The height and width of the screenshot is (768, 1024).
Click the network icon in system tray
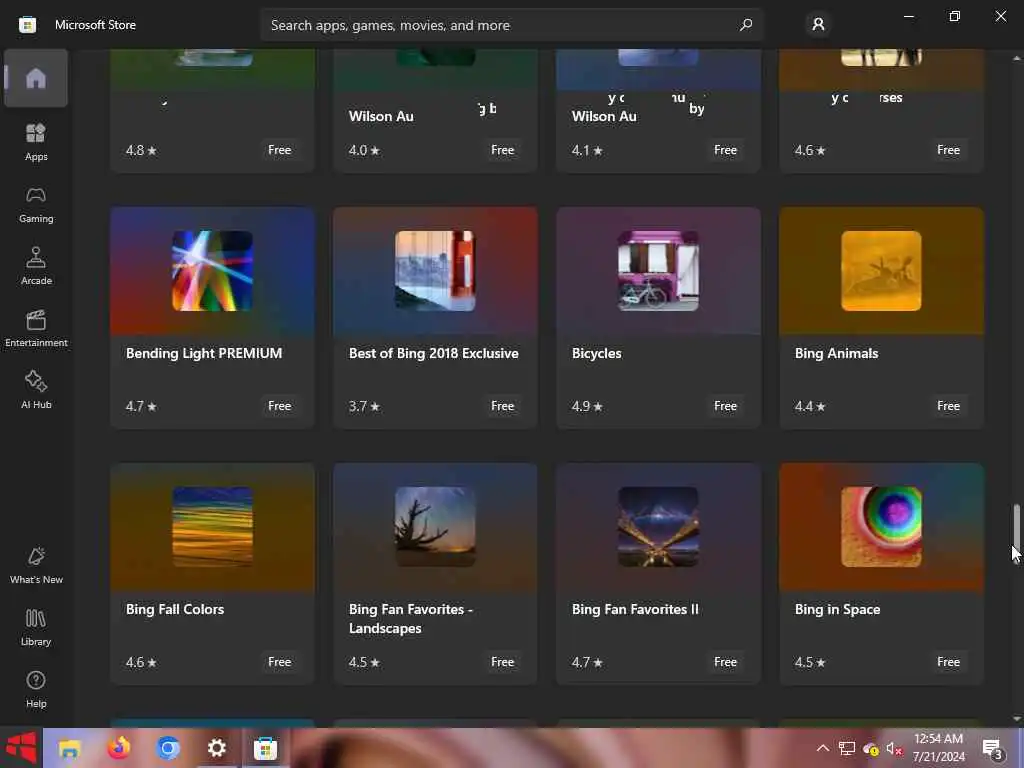[847, 748]
